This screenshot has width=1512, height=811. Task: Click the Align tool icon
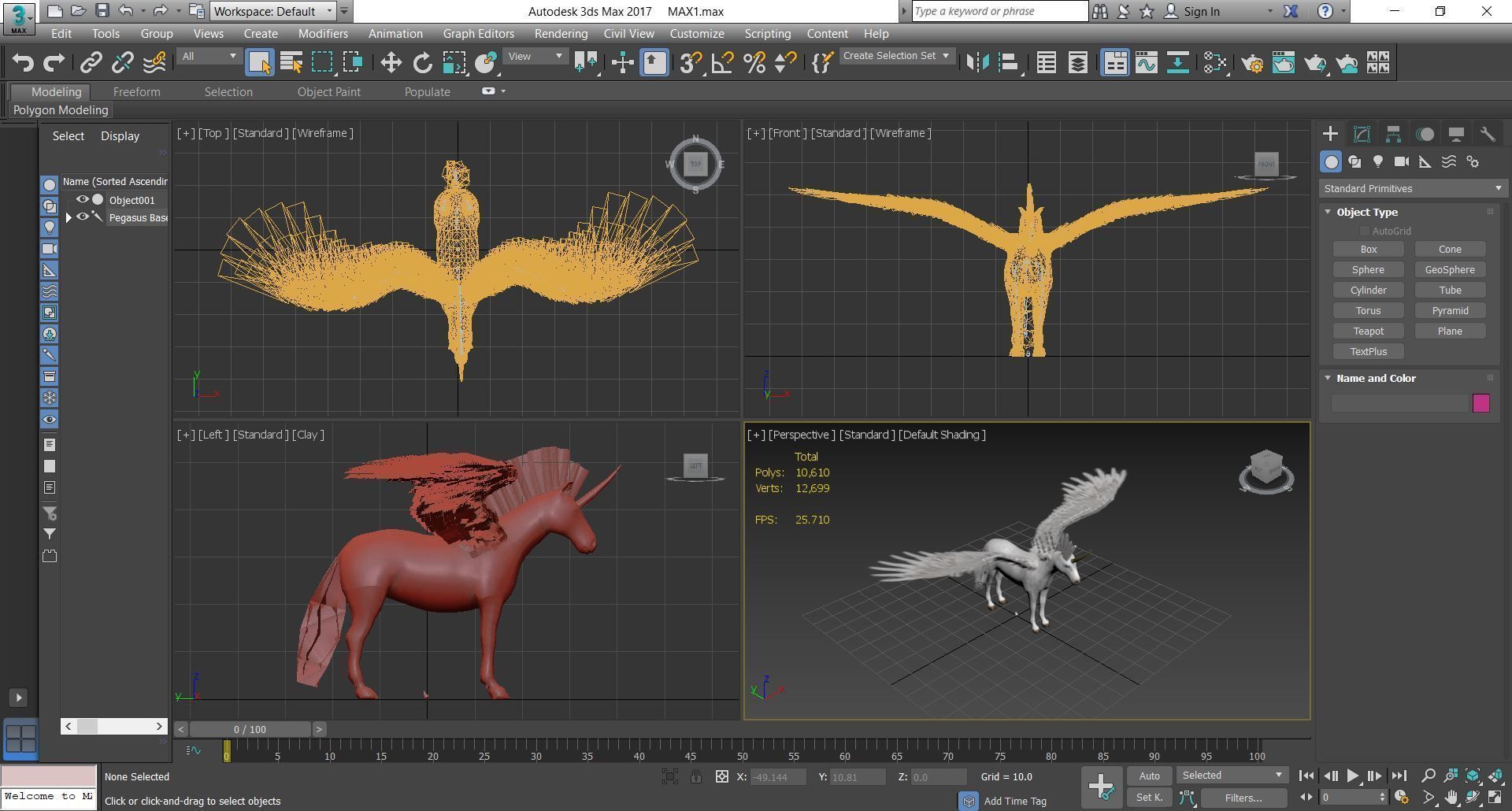pos(1009,63)
